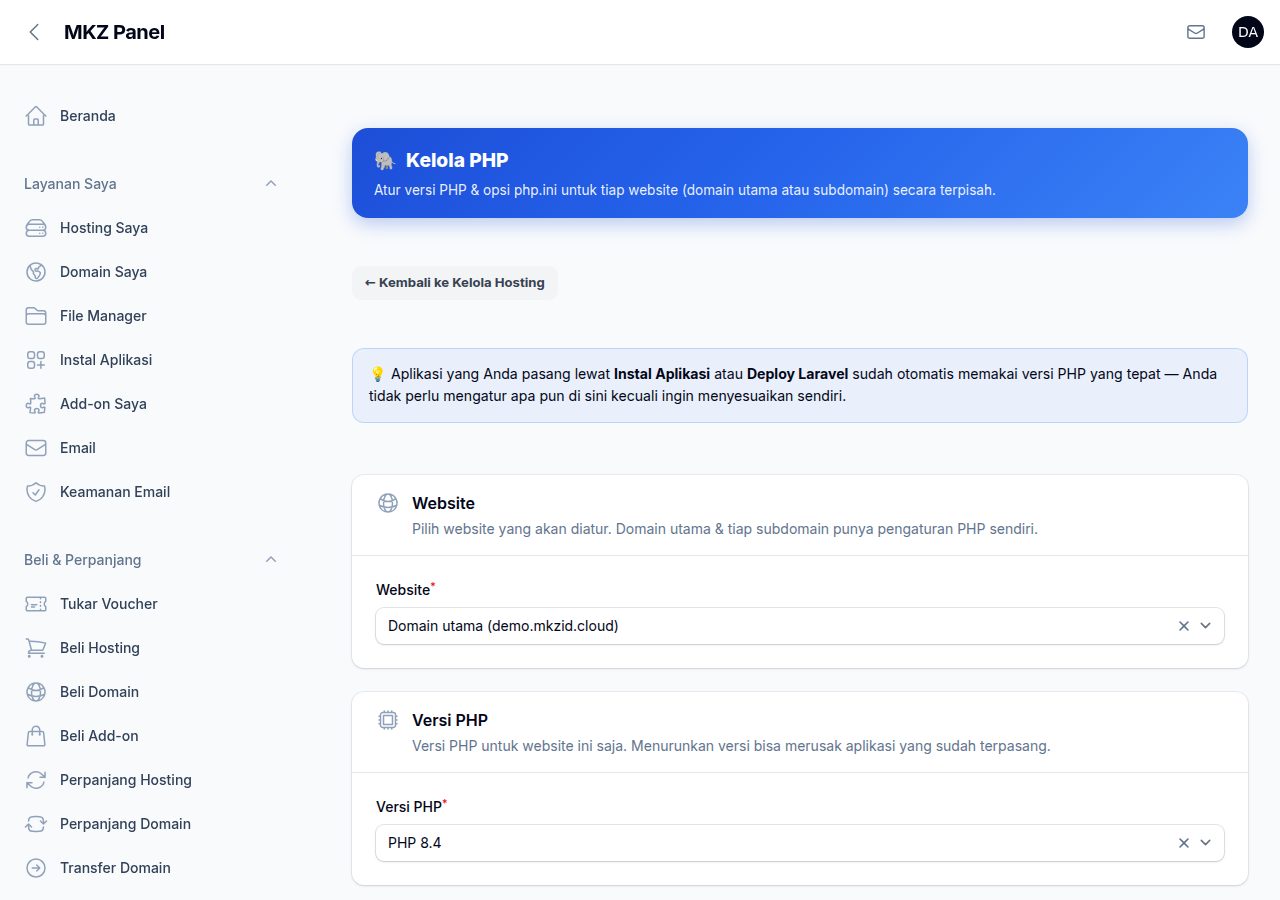Open File Manager menu item
Screen dimensions: 1280x900
[152, 316]
